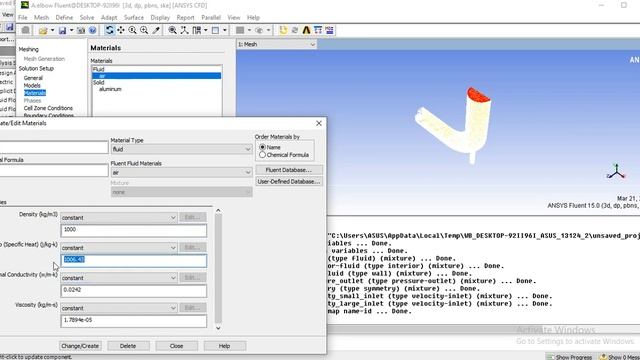Open the Specific Heat constant dropdown
Image resolution: width=640 pixels, height=360 pixels.
(x=118, y=248)
